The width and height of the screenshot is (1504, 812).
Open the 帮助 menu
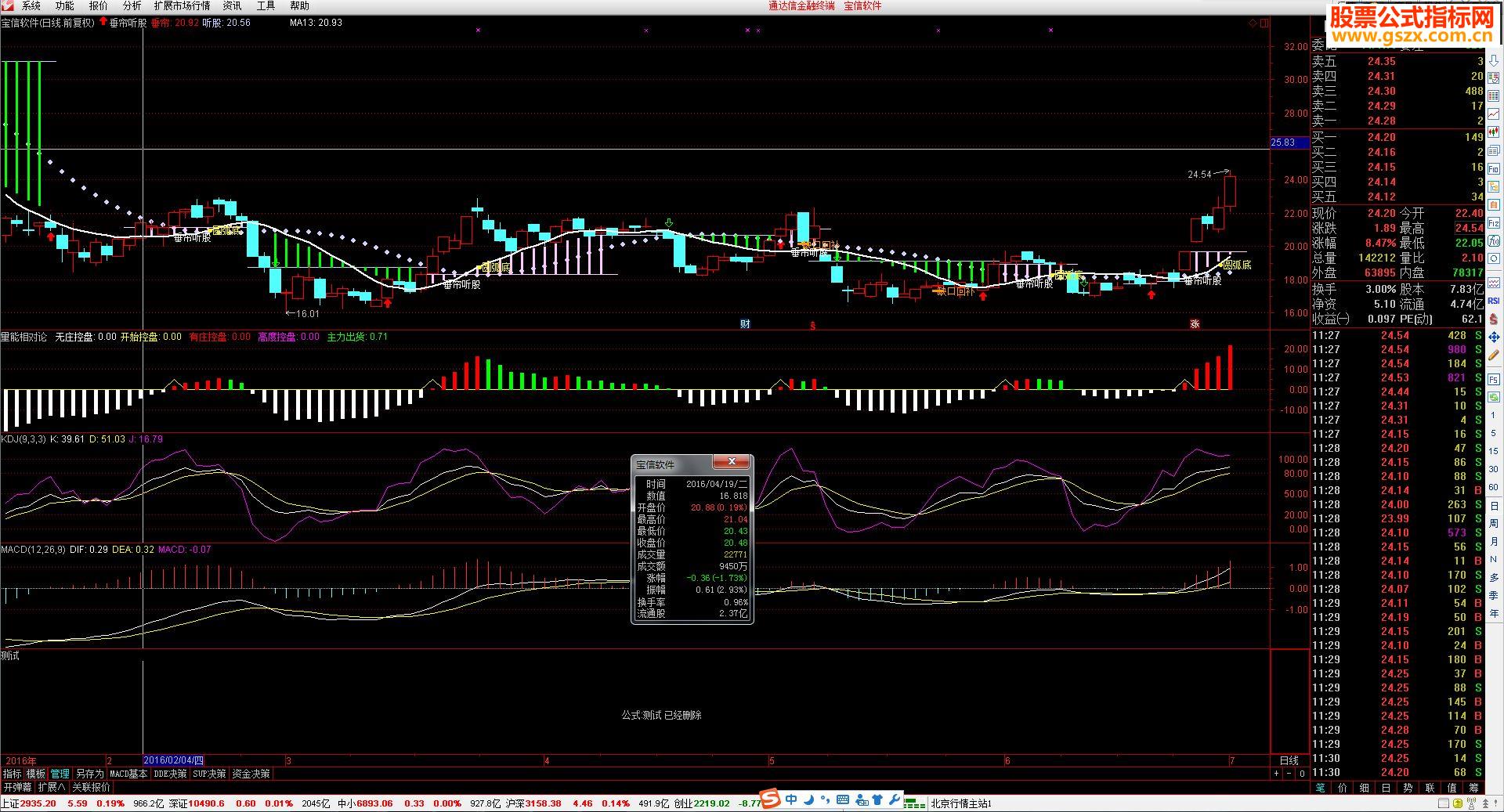click(x=300, y=6)
